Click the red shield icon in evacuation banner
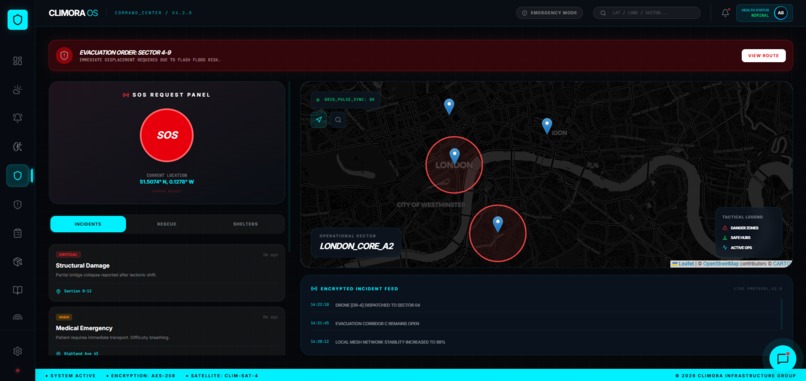Viewport: 806px width, 381px height. pos(64,56)
